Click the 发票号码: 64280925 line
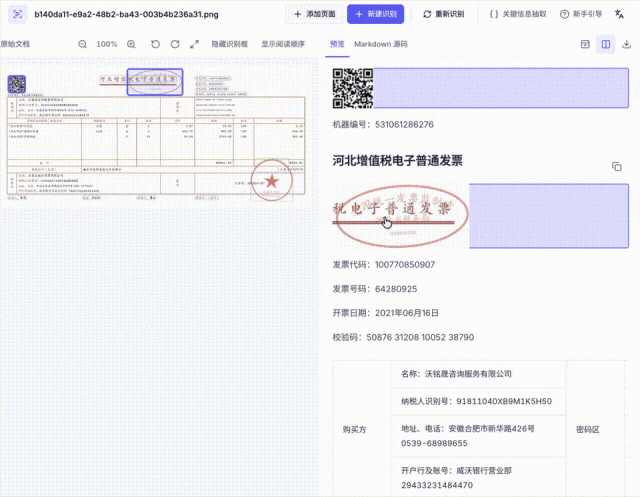The image size is (640, 497). (x=375, y=289)
